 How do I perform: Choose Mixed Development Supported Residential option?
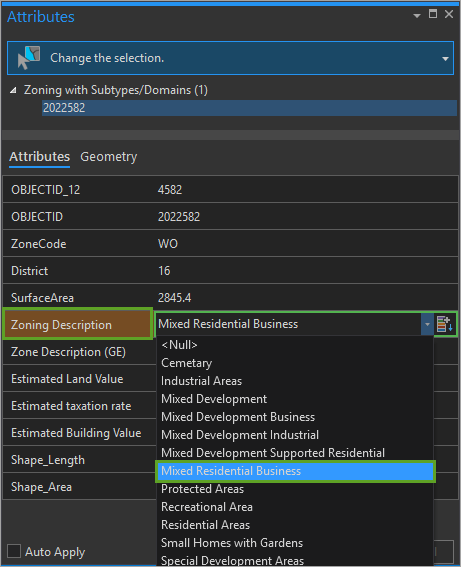point(295,453)
